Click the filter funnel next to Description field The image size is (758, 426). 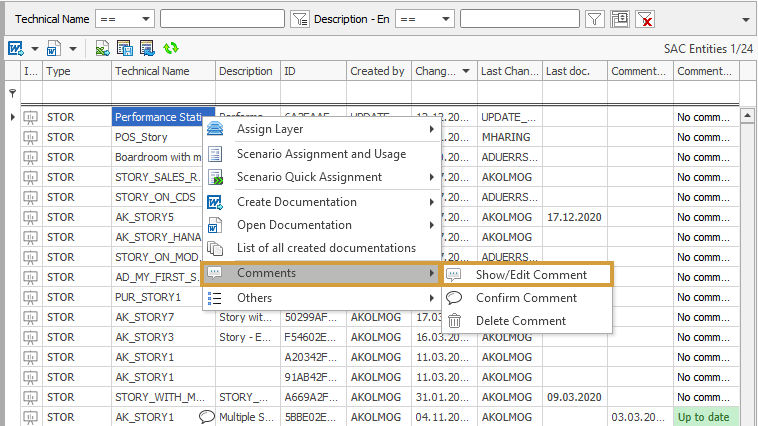click(x=594, y=19)
